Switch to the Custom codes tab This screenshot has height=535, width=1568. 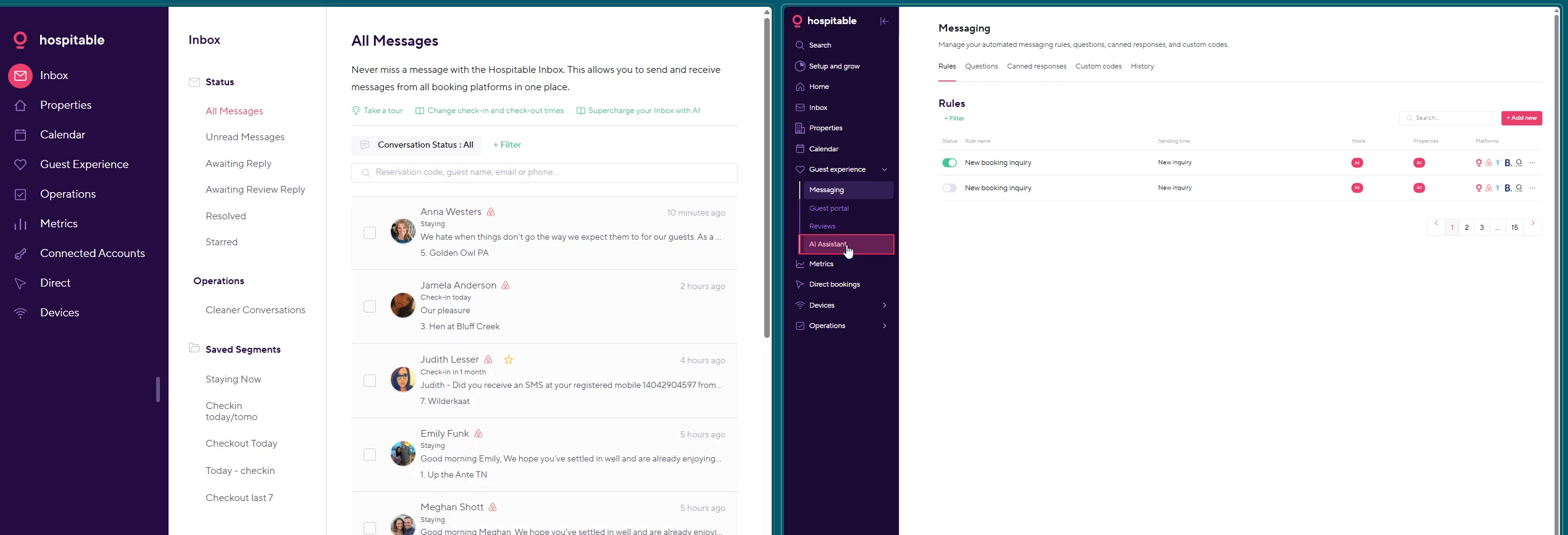tap(1098, 66)
